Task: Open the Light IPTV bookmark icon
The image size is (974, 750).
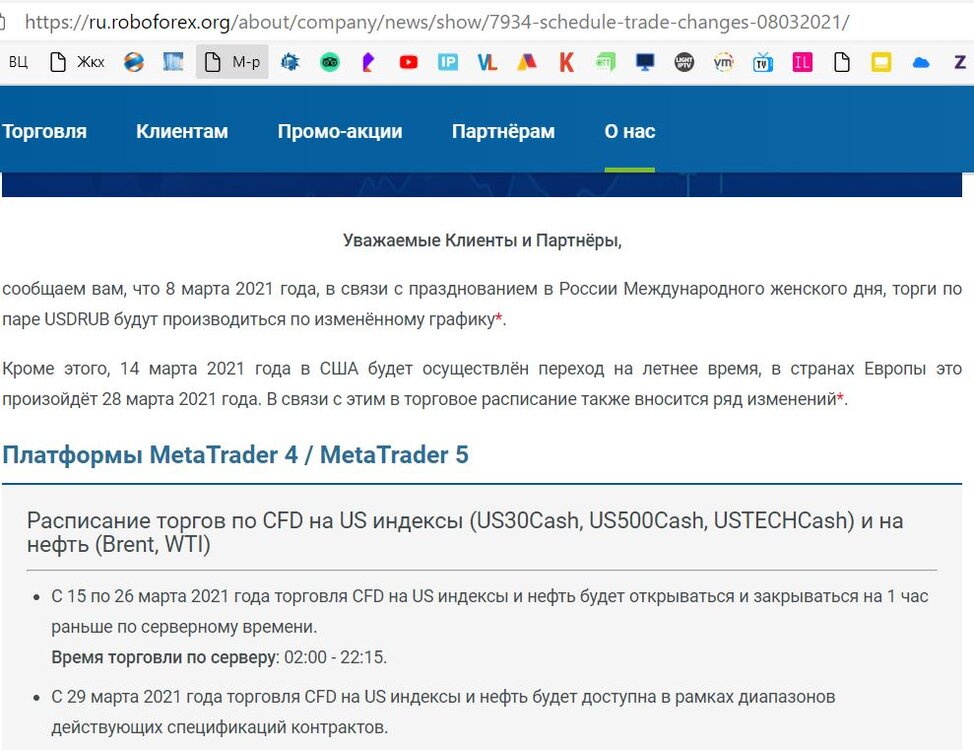Action: point(684,62)
